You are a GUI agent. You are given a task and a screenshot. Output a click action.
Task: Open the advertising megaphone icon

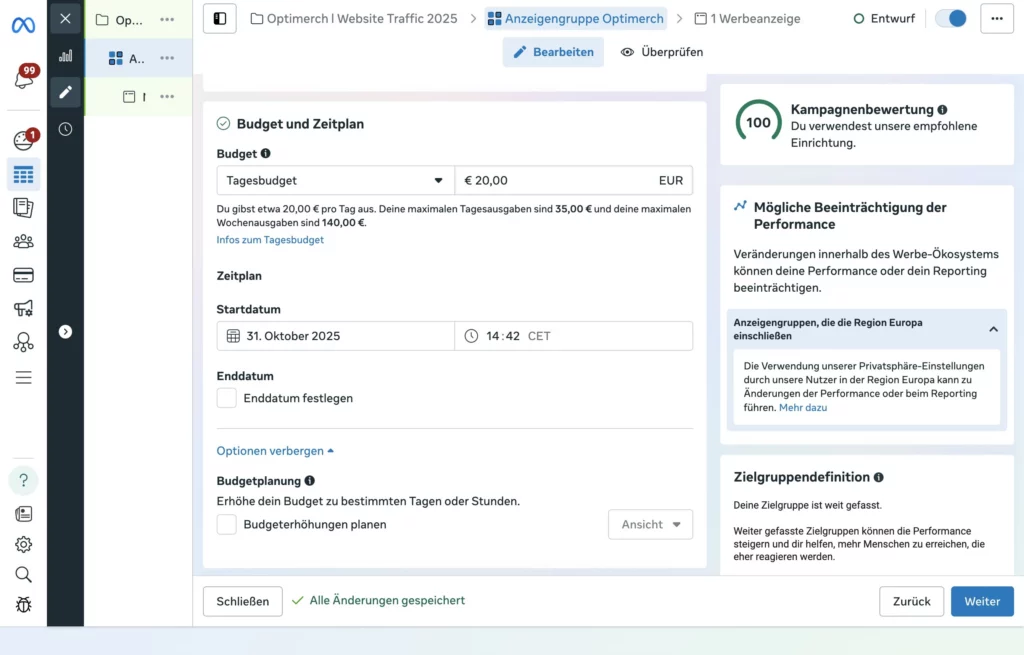pos(23,309)
